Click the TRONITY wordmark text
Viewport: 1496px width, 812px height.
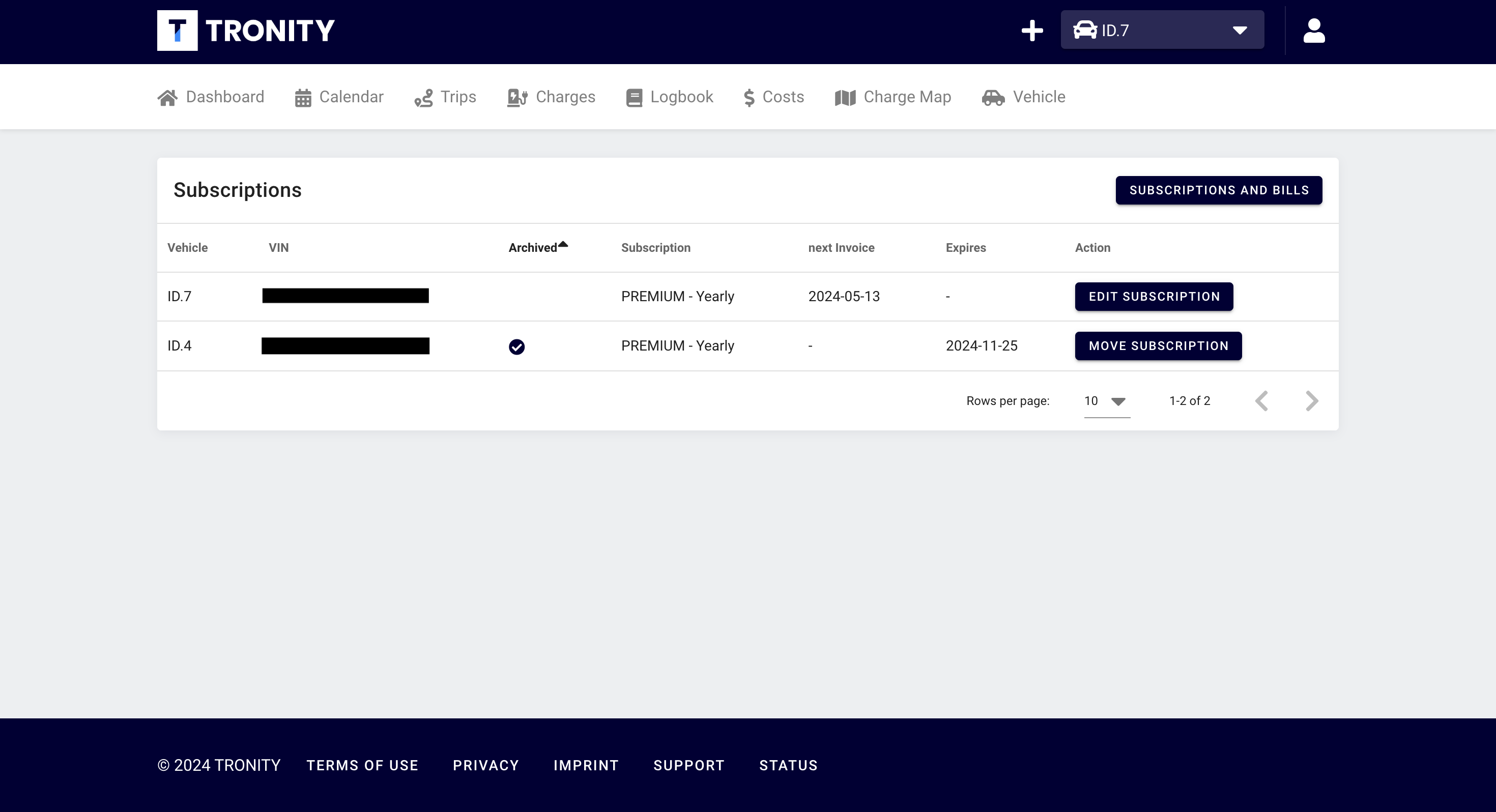270,31
